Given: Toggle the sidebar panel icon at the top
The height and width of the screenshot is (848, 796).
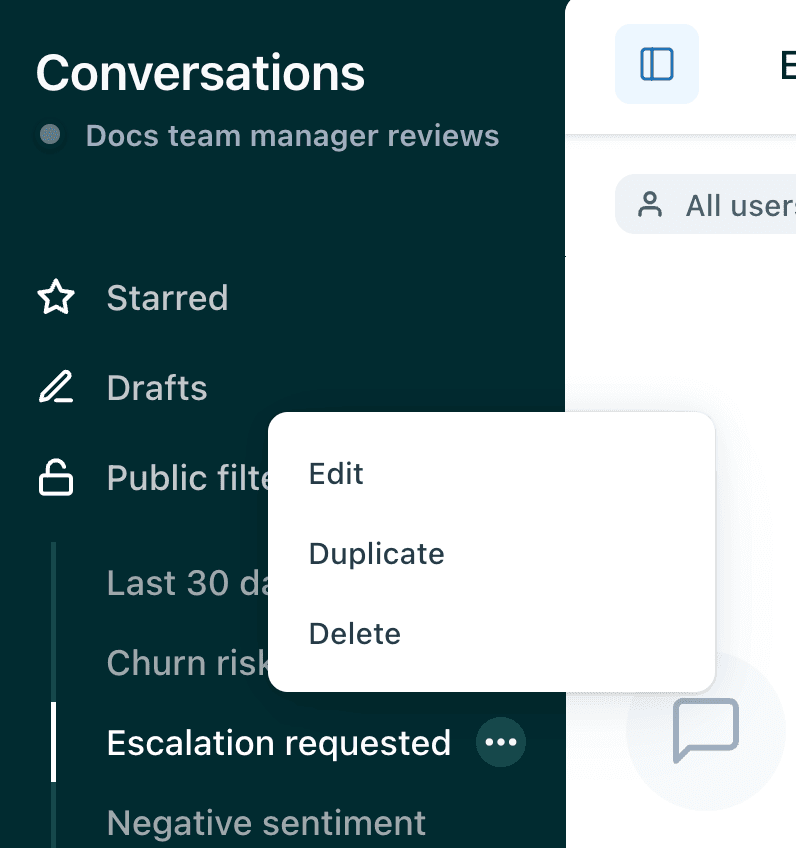Looking at the screenshot, I should click(656, 63).
